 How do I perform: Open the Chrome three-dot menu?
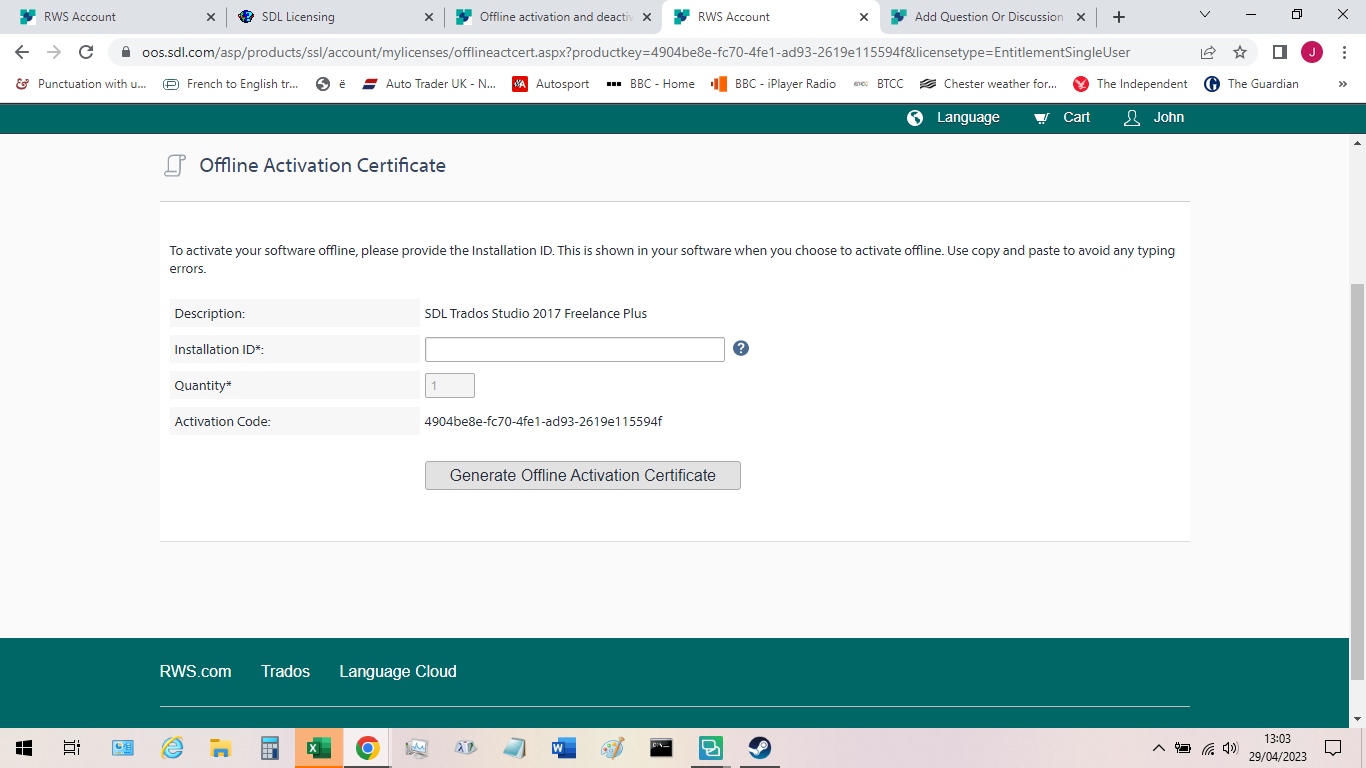[x=1345, y=52]
